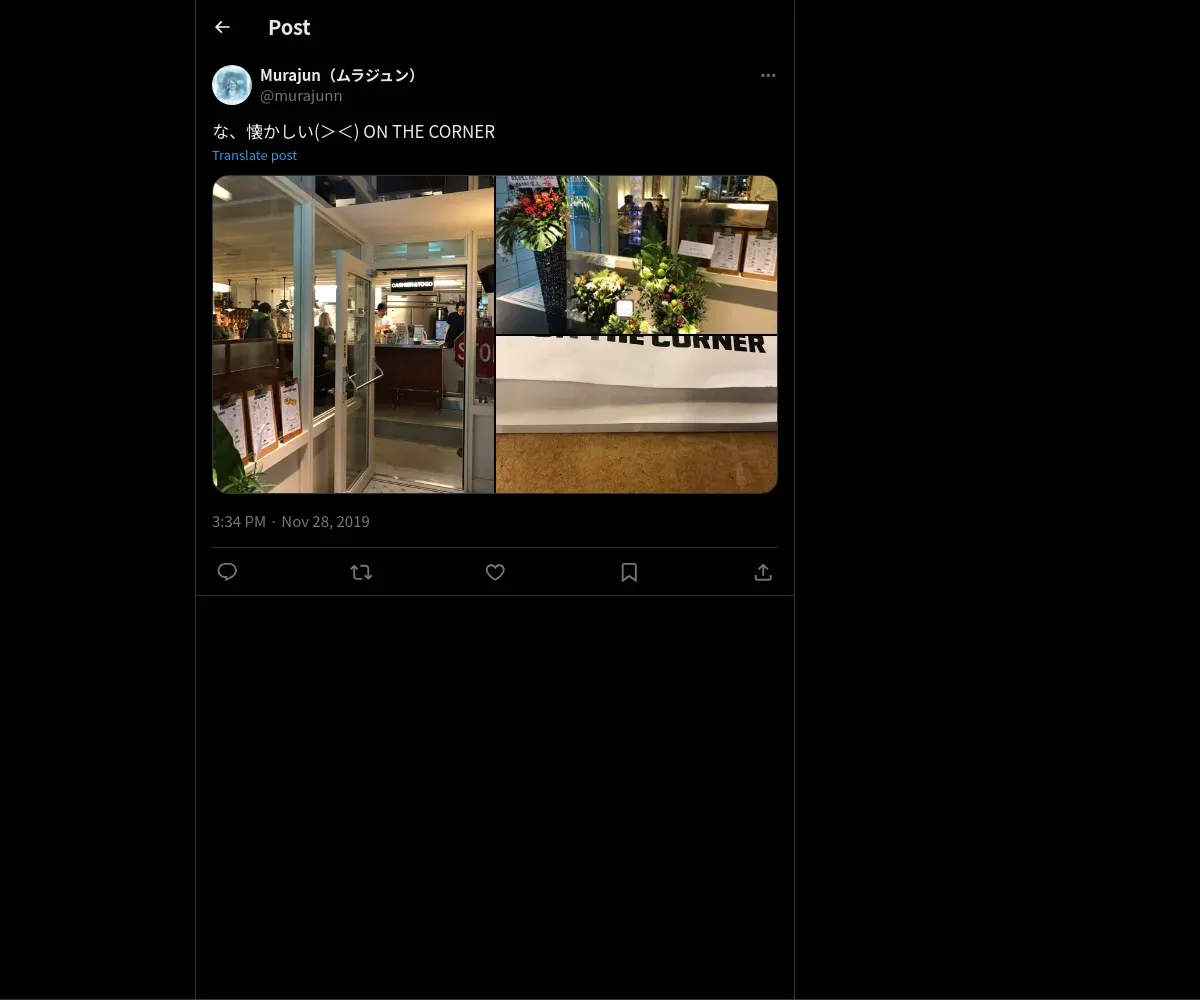Go back using the left arrow
1200x1000 pixels.
pyautogui.click(x=222, y=27)
